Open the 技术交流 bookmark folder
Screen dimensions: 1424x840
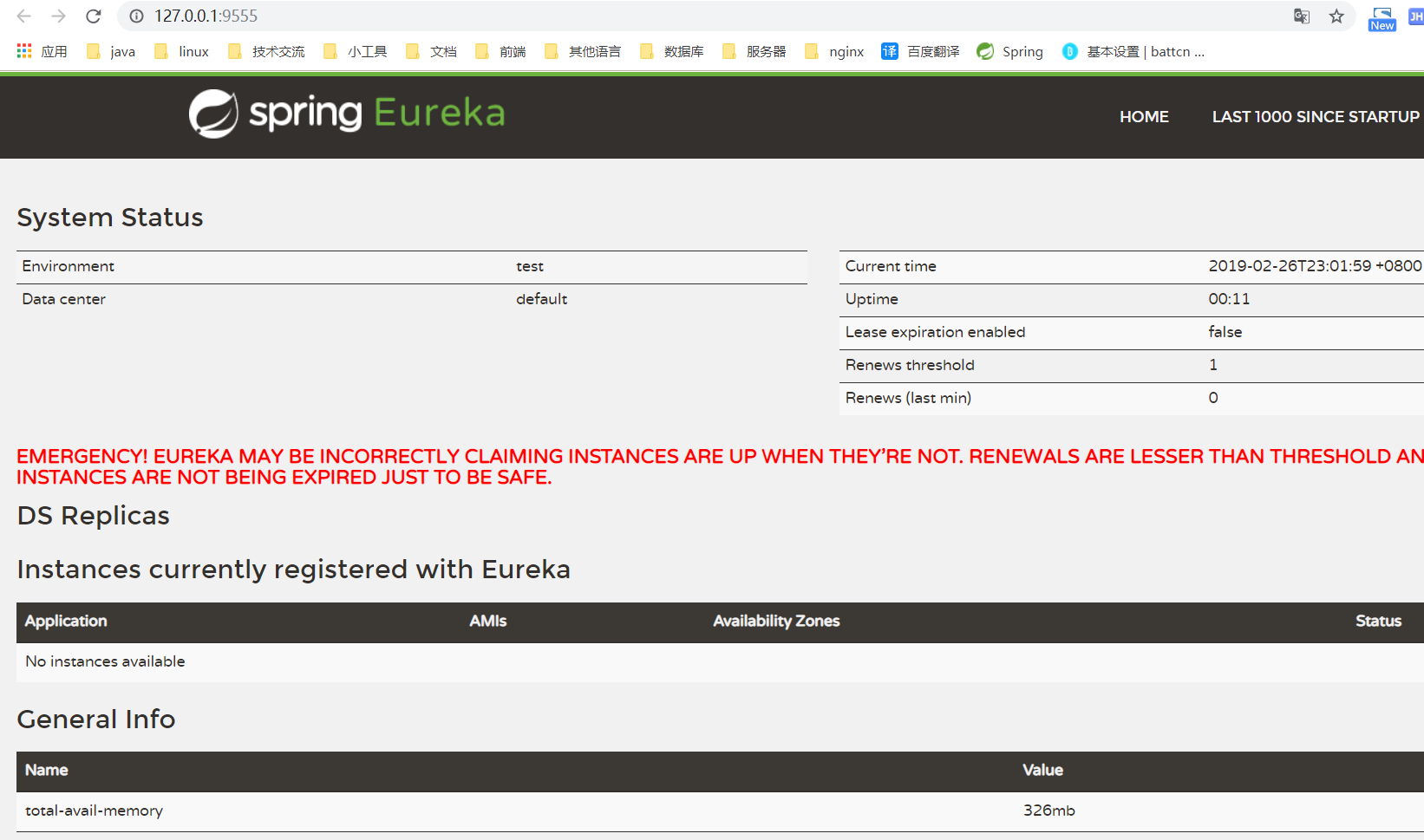tap(266, 51)
